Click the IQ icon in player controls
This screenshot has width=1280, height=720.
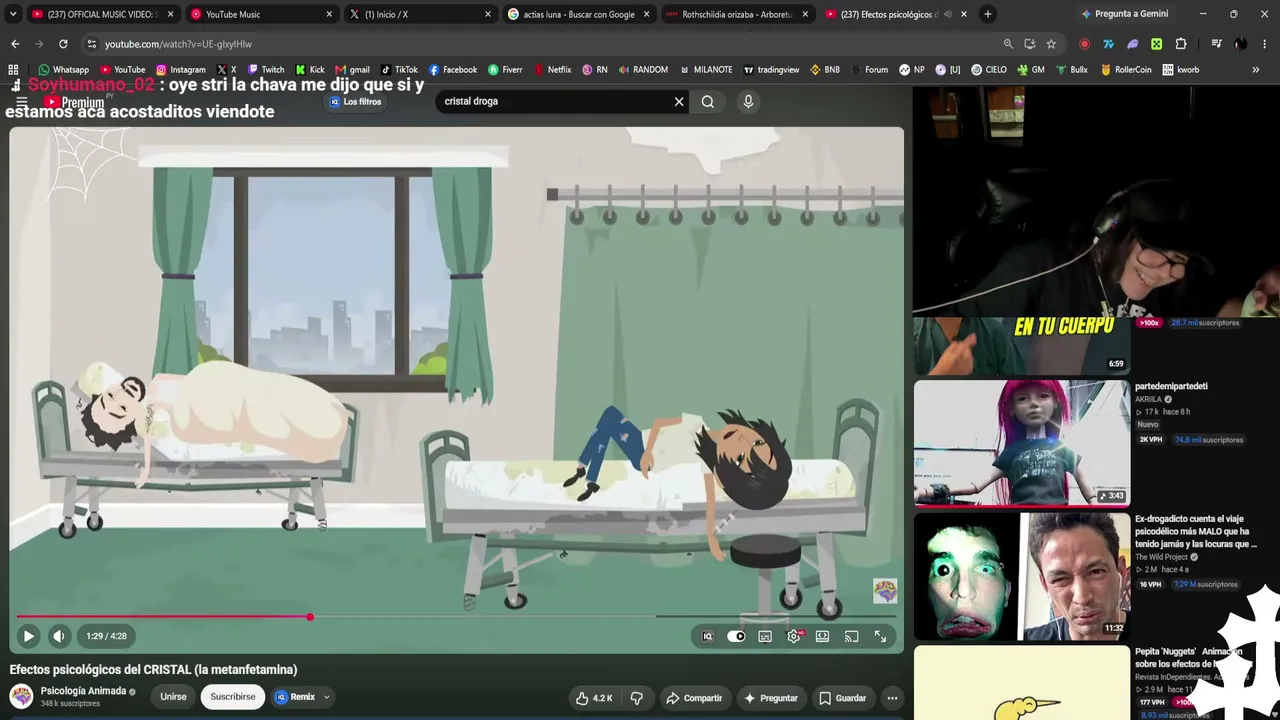[x=707, y=636]
